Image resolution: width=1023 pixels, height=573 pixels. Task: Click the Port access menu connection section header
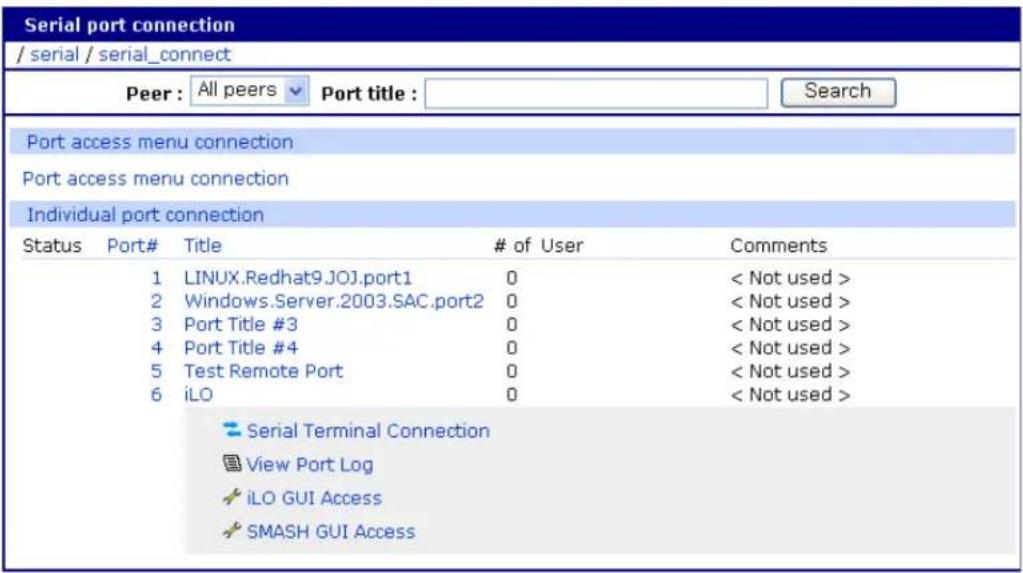pos(160,142)
